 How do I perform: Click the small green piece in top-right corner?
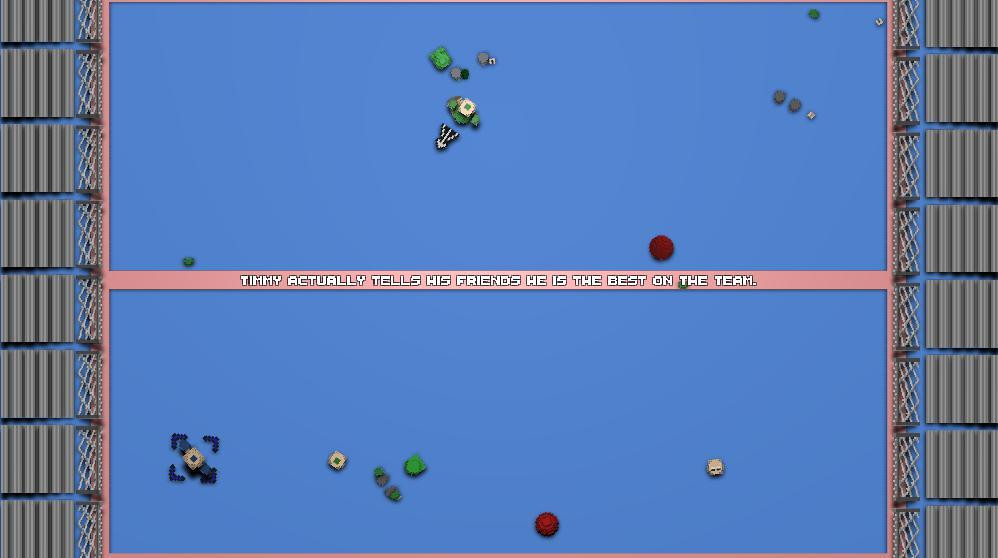tap(813, 13)
